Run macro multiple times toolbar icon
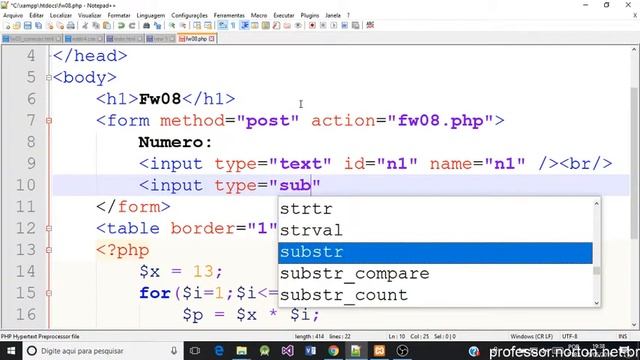 click(x=344, y=25)
